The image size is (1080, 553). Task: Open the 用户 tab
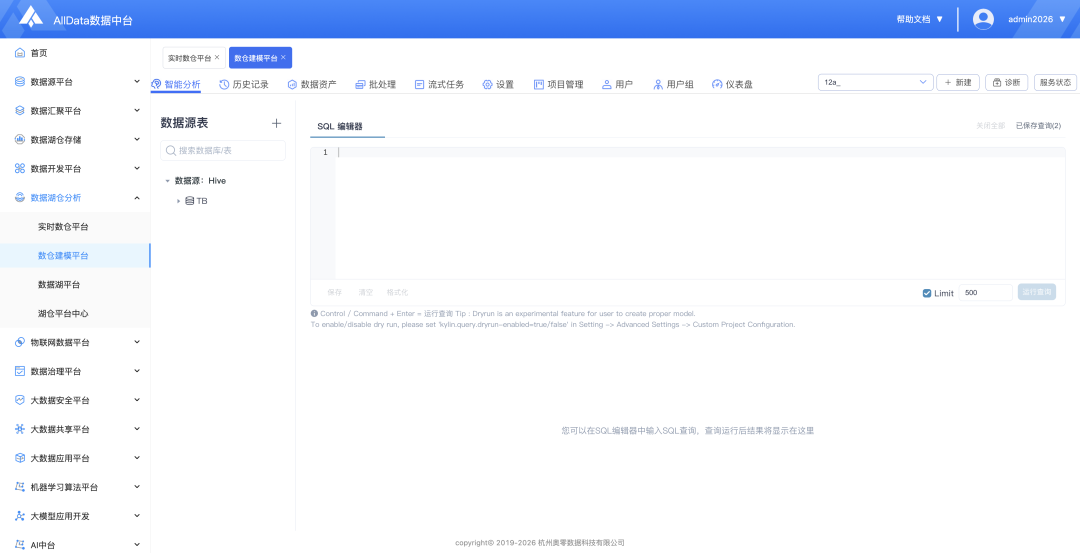(x=617, y=85)
